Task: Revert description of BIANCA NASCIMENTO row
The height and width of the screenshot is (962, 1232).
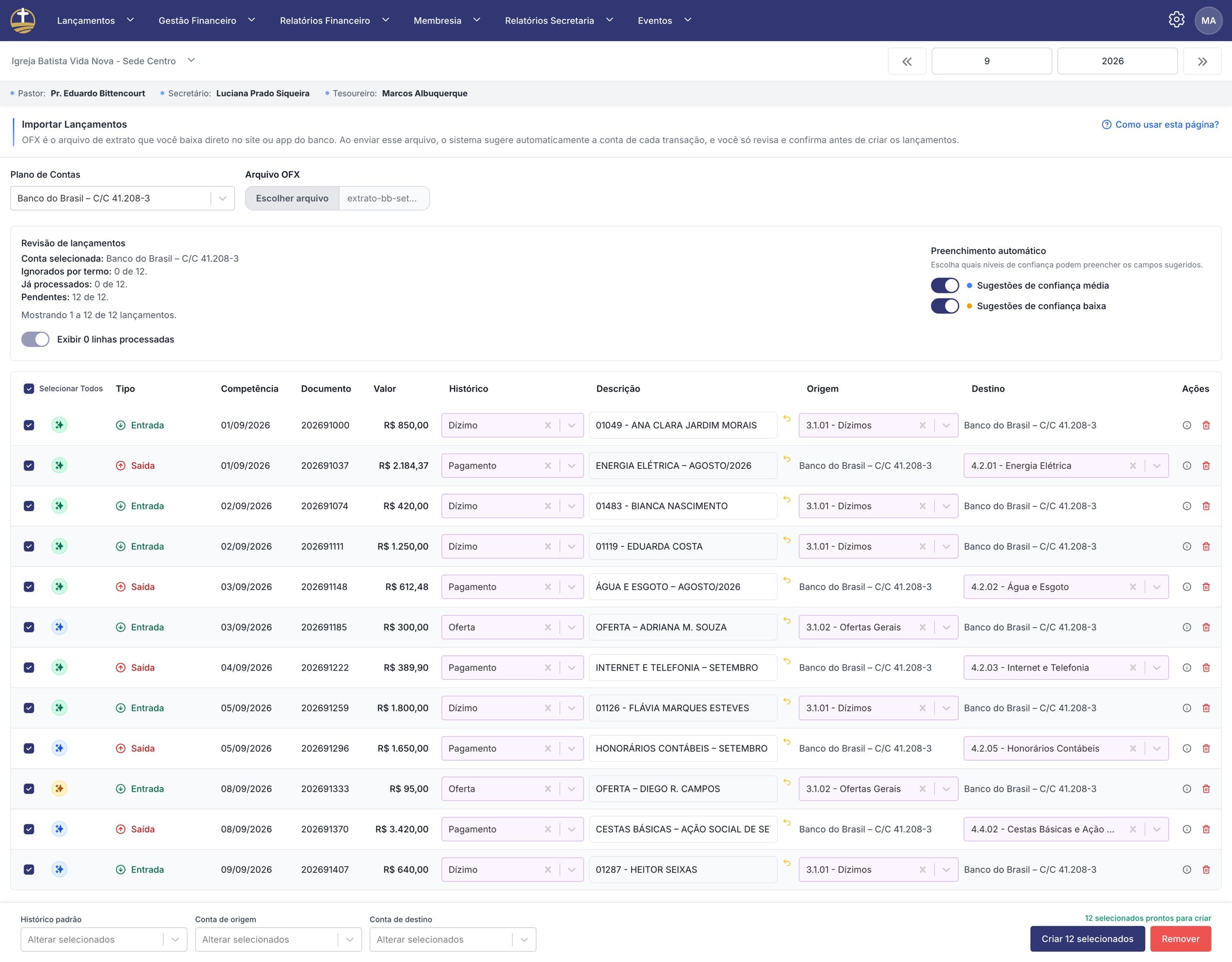Action: pyautogui.click(x=787, y=500)
